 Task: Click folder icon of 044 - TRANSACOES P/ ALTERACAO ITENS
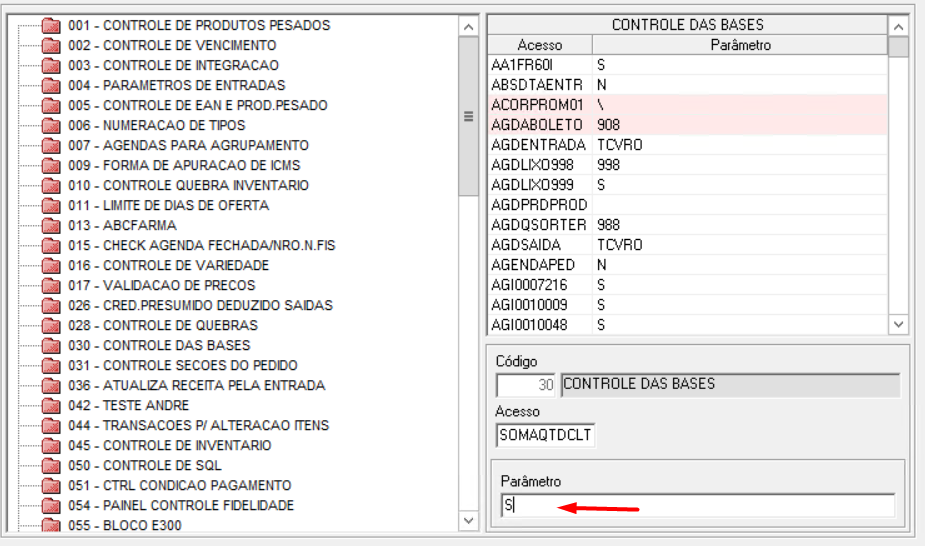51,426
